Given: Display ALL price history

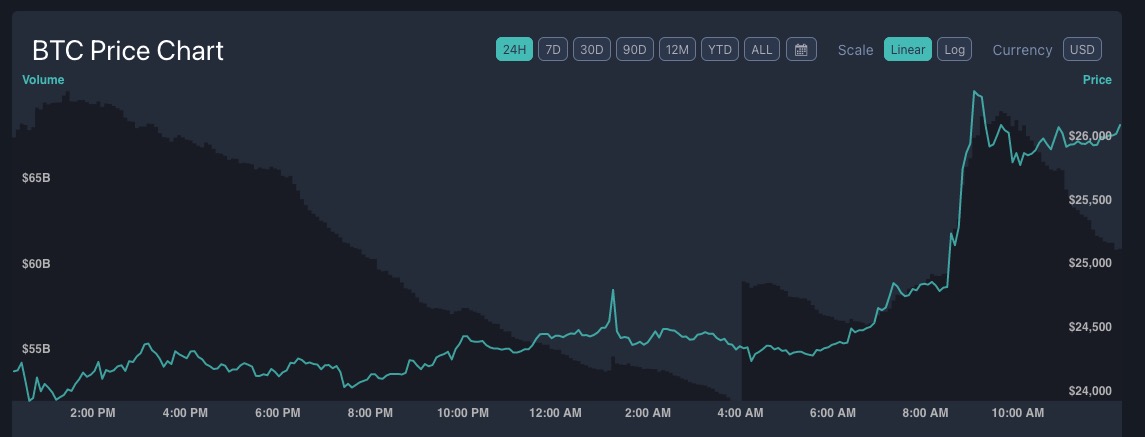Looking at the screenshot, I should click(x=762, y=49).
